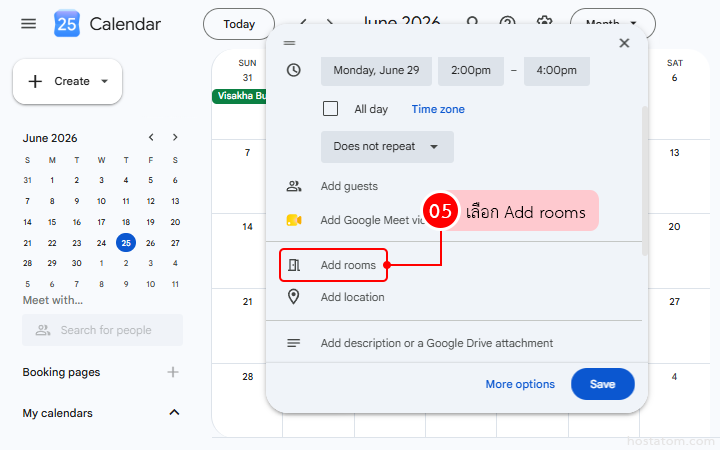This screenshot has width=720, height=450.
Task: Click the Add guests field
Action: pos(349,186)
